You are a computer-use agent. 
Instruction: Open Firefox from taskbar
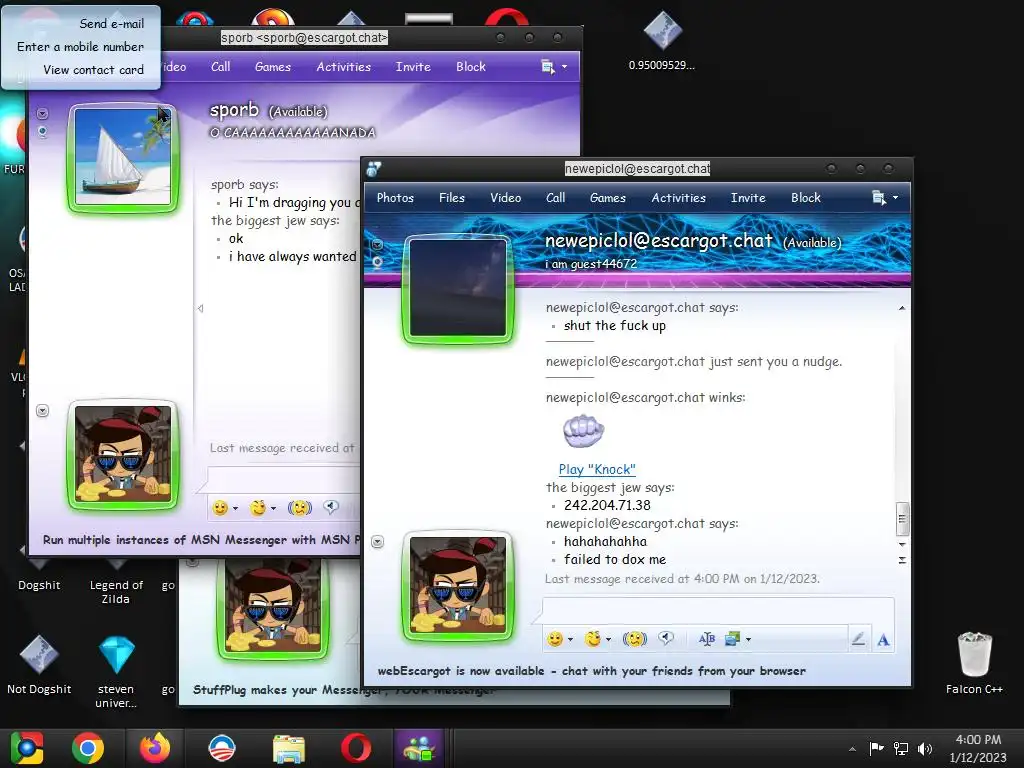point(155,748)
